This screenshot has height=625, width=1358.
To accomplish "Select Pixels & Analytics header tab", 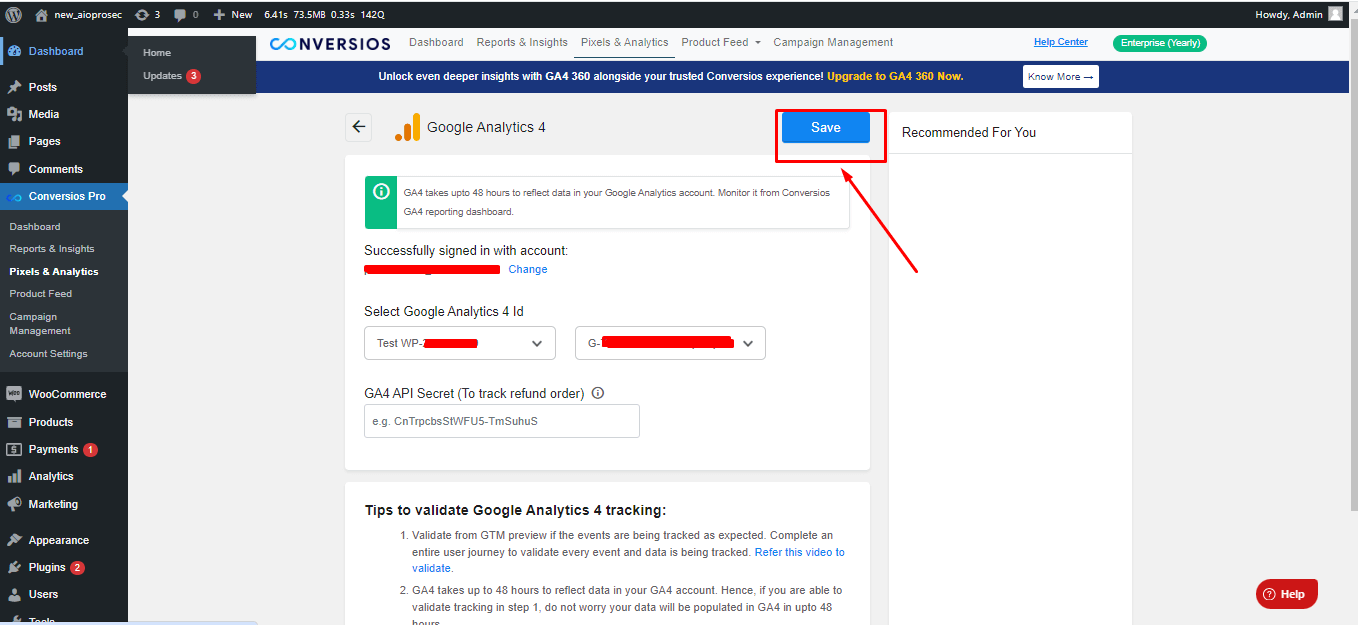I will coord(624,42).
